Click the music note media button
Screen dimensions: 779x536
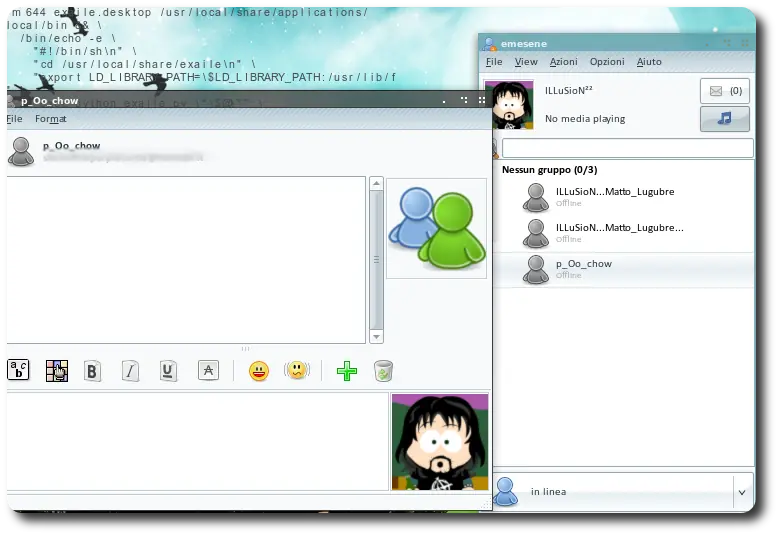coord(725,119)
